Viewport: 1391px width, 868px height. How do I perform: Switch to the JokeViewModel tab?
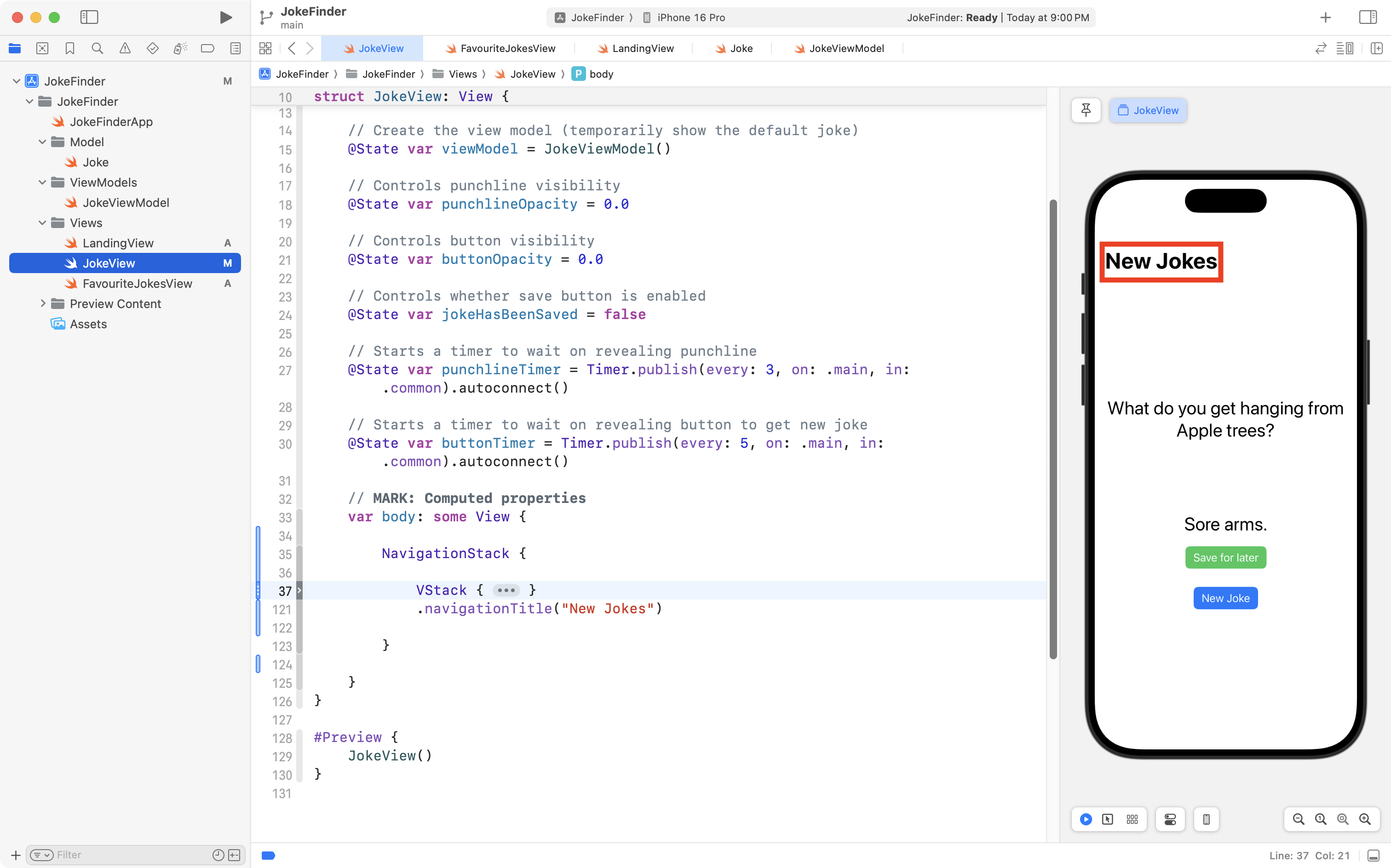[x=845, y=49]
